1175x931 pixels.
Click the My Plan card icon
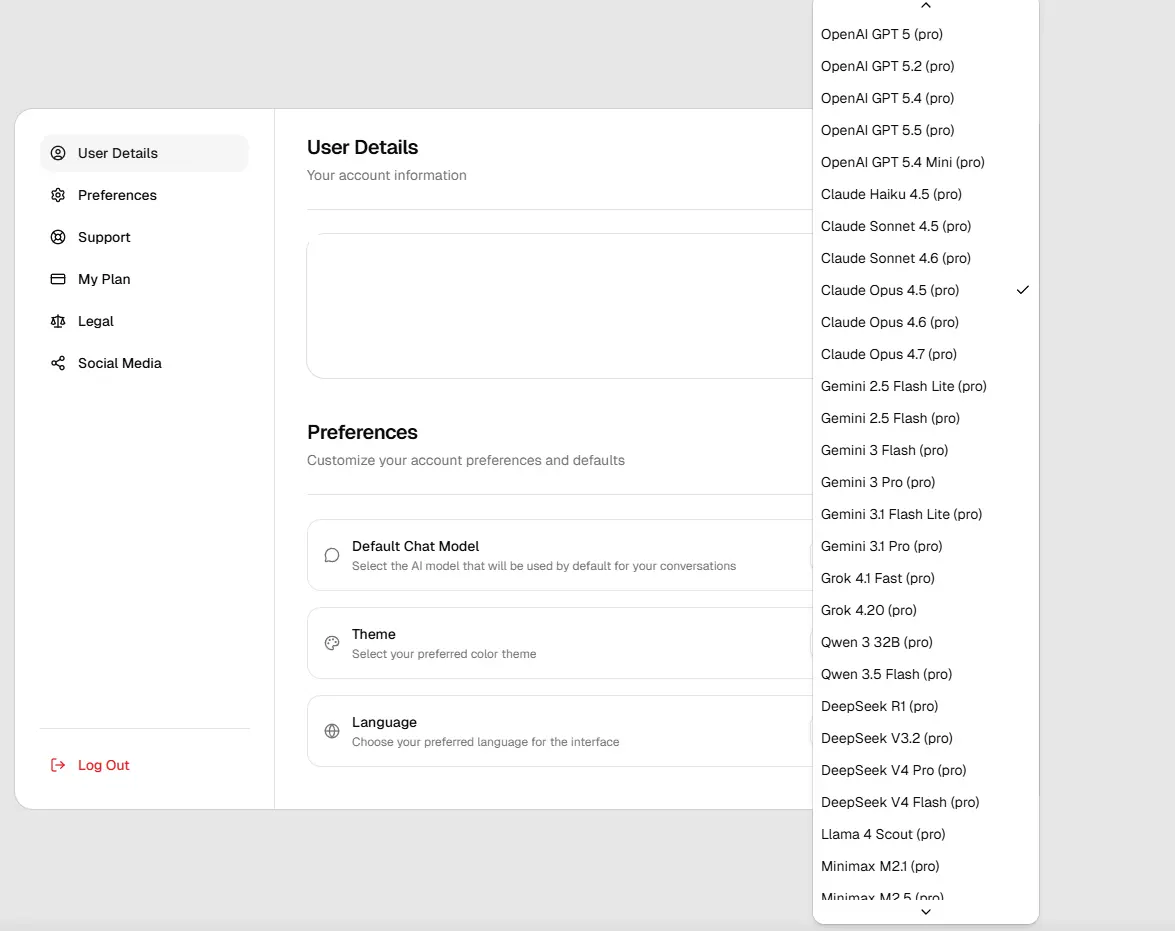(x=58, y=279)
